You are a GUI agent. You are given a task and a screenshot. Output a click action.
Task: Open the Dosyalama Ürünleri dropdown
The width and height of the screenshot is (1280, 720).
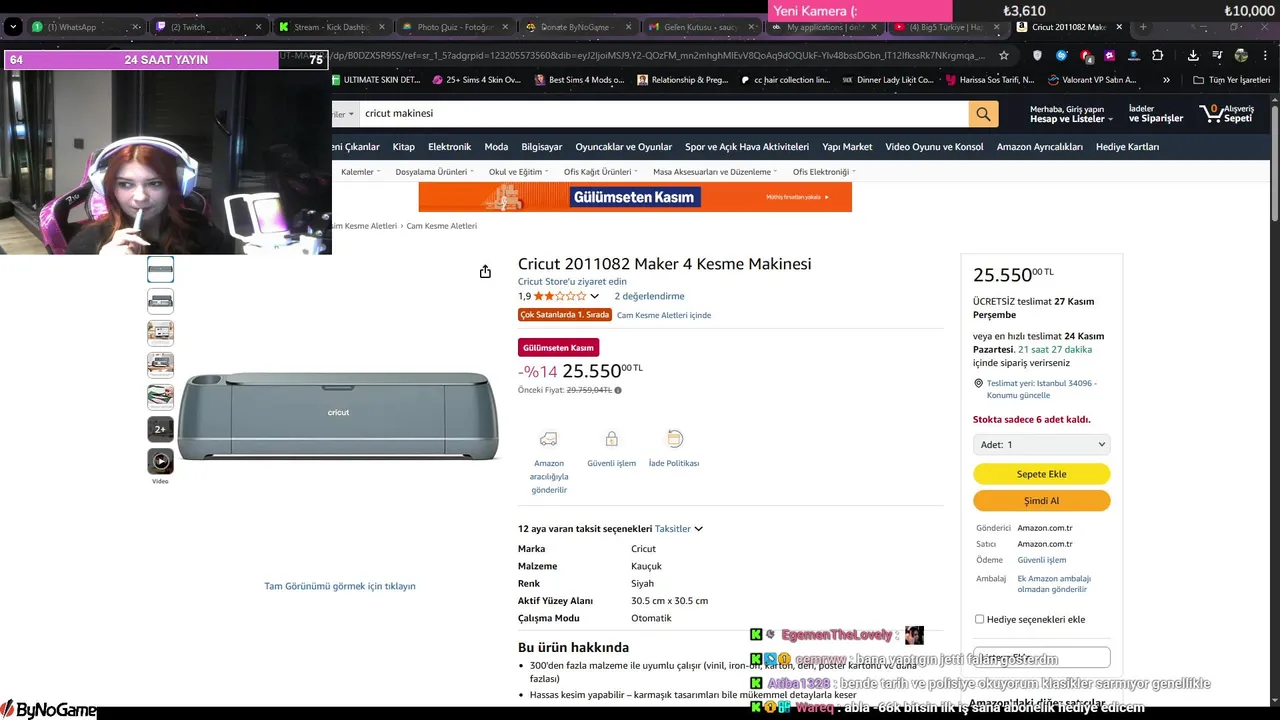(435, 172)
